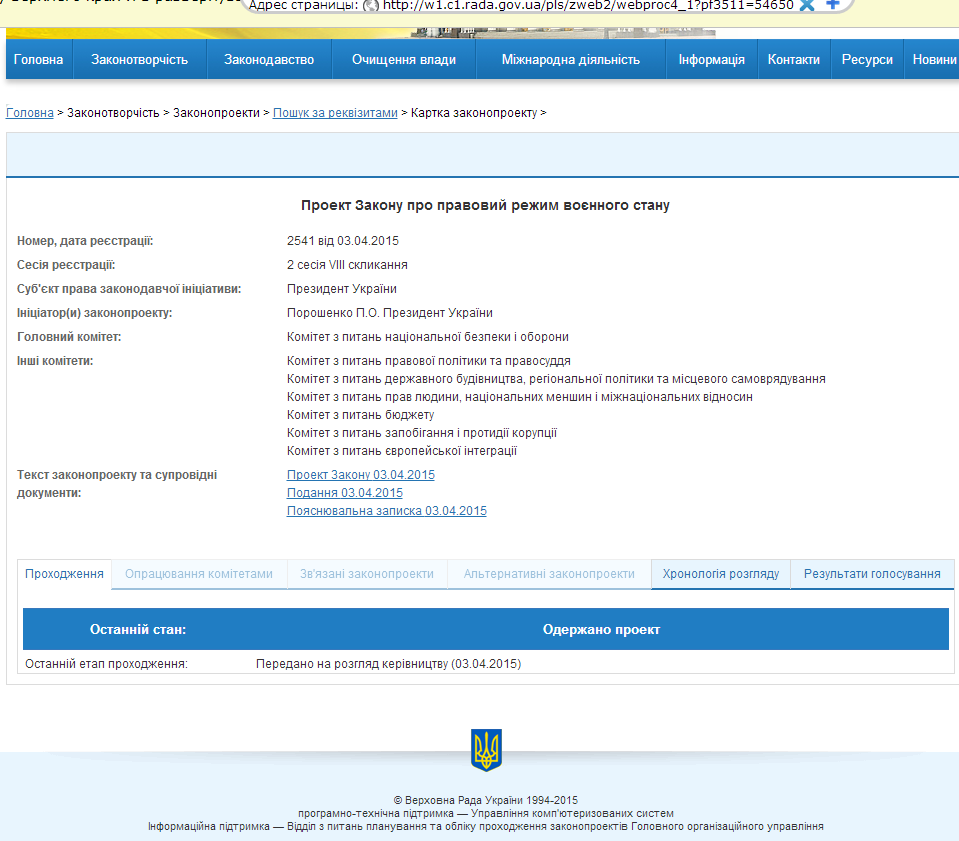Click Передано на розгляд керівництву (03.04.2015)
Image resolution: width=959 pixels, height=841 pixels.
click(388, 664)
